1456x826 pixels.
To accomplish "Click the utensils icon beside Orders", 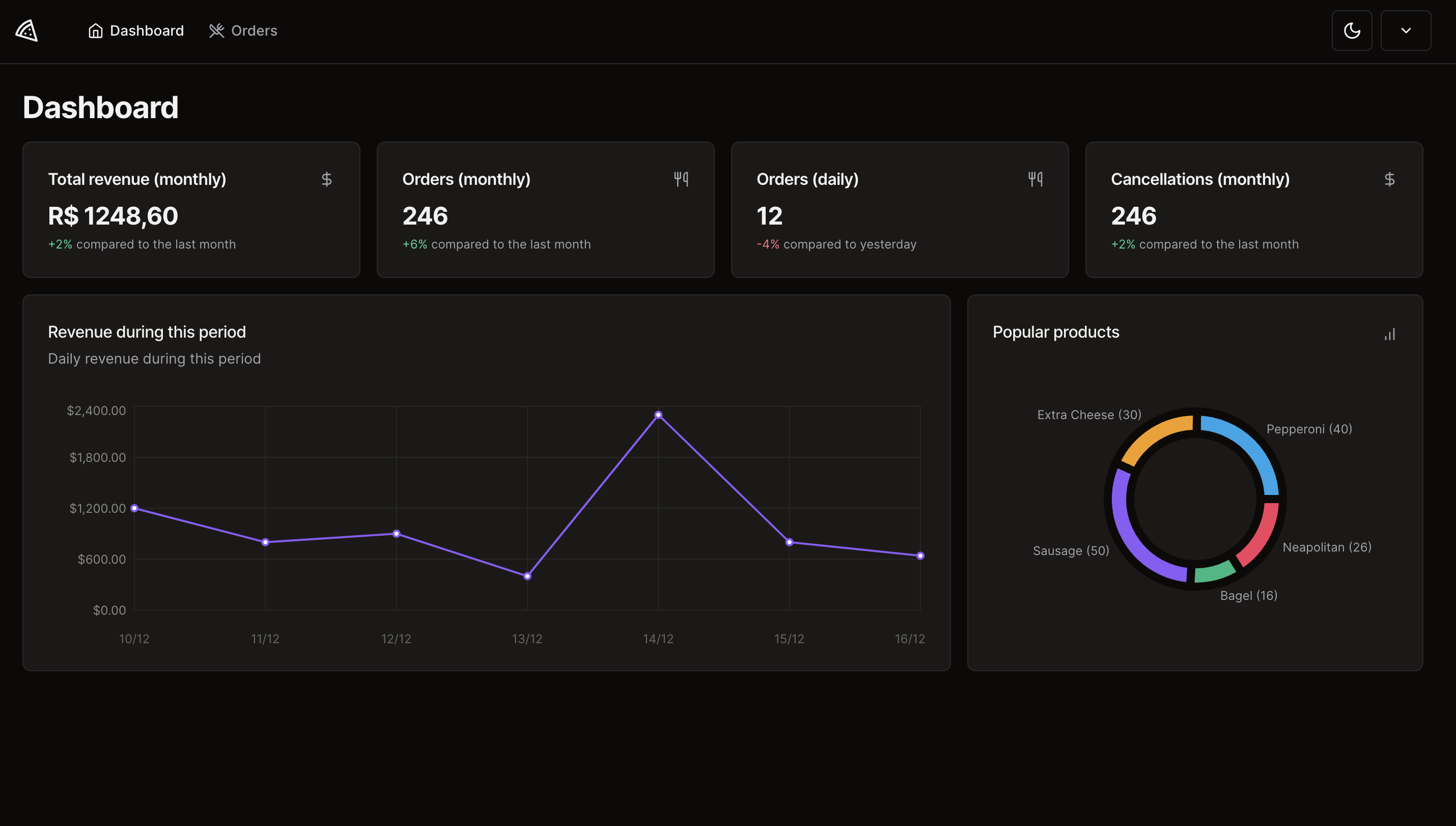I will pyautogui.click(x=216, y=31).
